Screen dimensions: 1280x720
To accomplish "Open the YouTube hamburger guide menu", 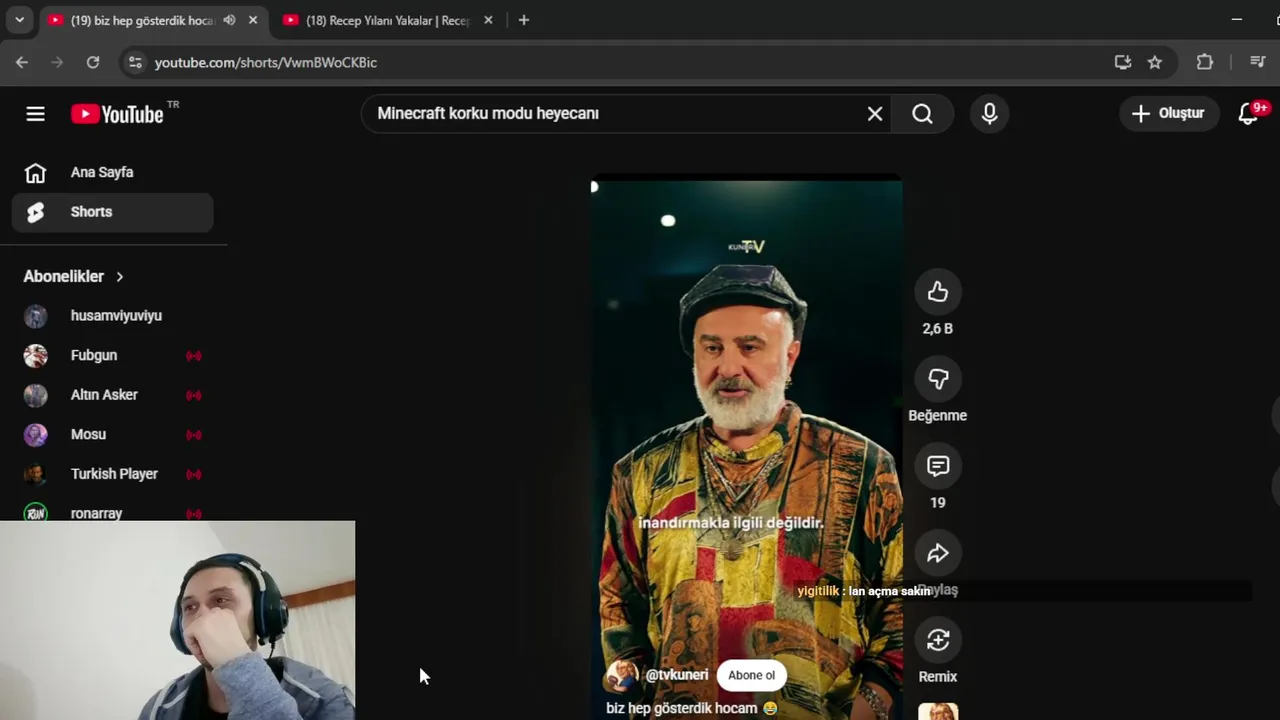I will click(x=36, y=114).
